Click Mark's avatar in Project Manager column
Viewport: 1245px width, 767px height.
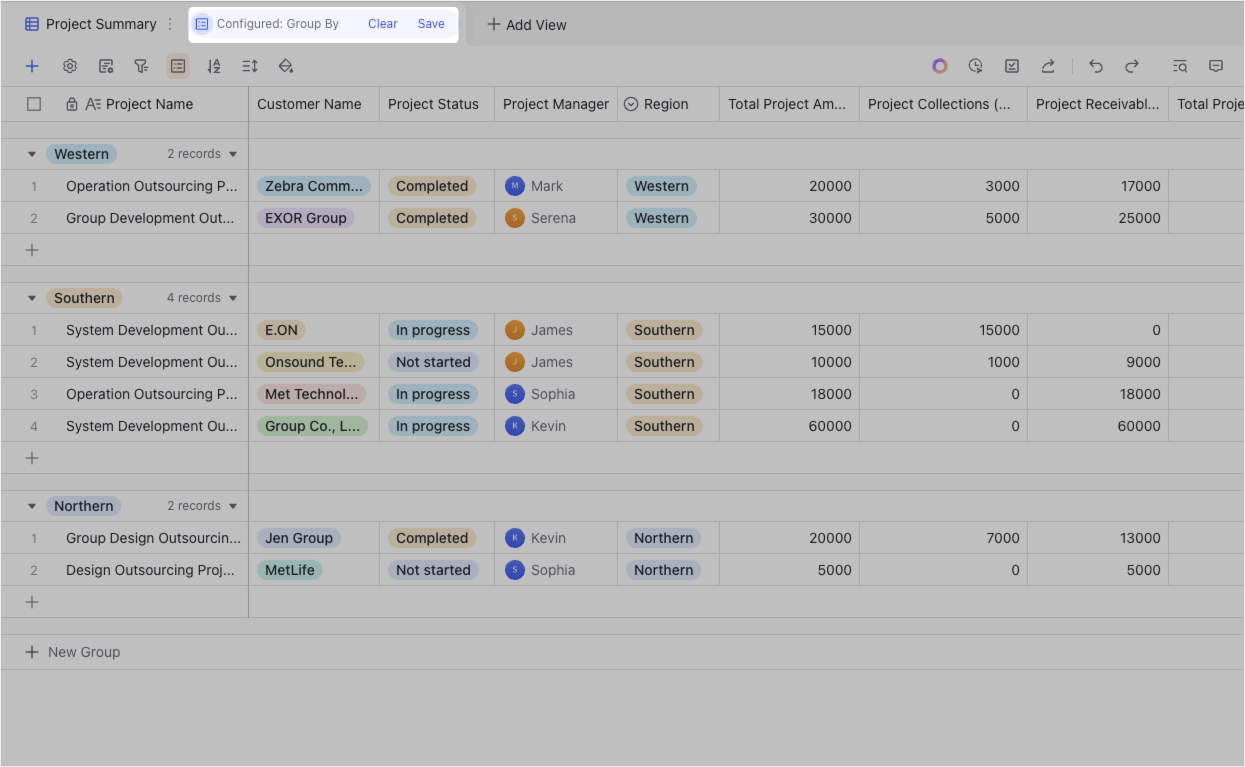click(515, 186)
